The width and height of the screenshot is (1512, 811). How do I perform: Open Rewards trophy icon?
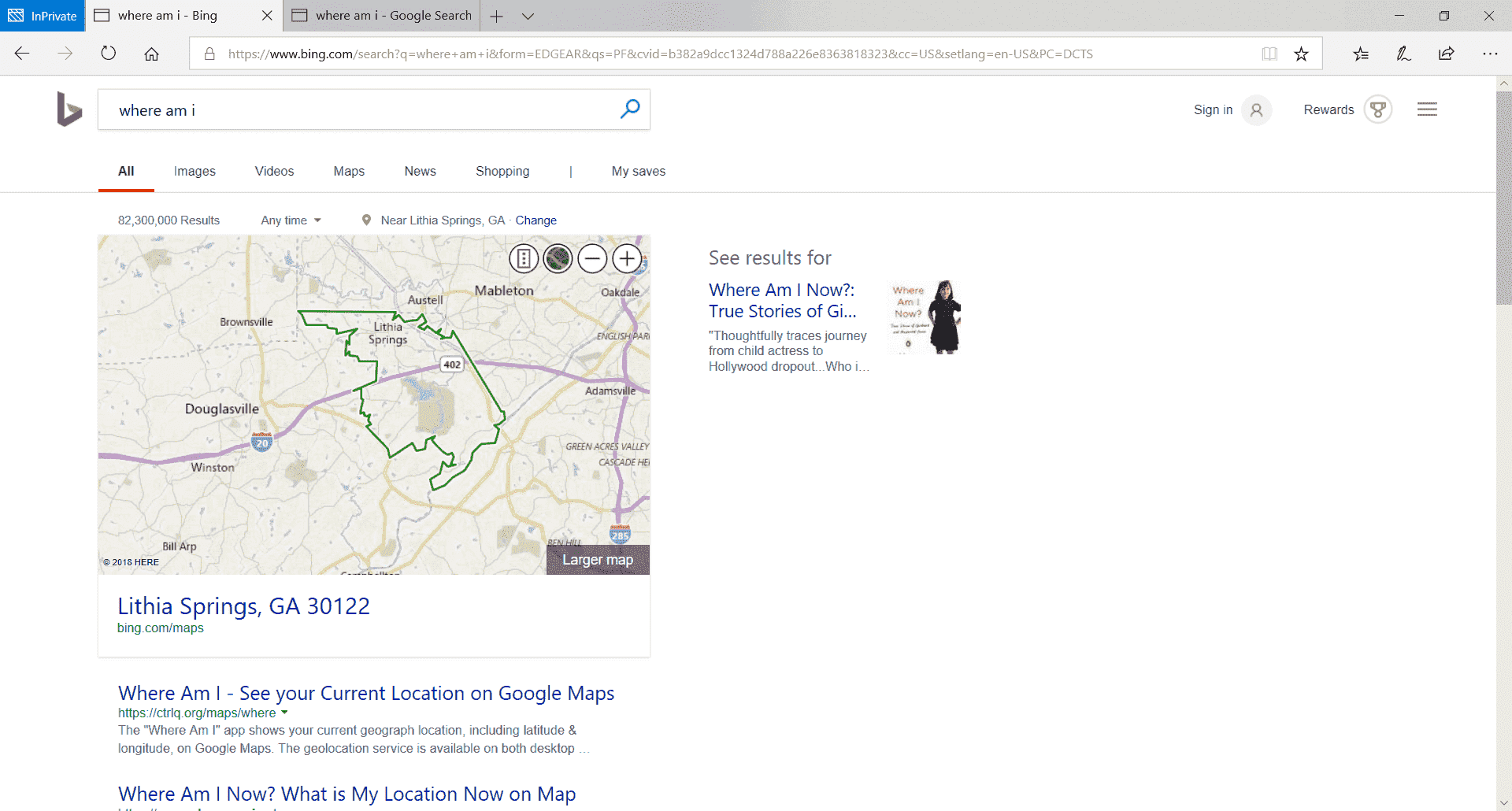[1378, 109]
